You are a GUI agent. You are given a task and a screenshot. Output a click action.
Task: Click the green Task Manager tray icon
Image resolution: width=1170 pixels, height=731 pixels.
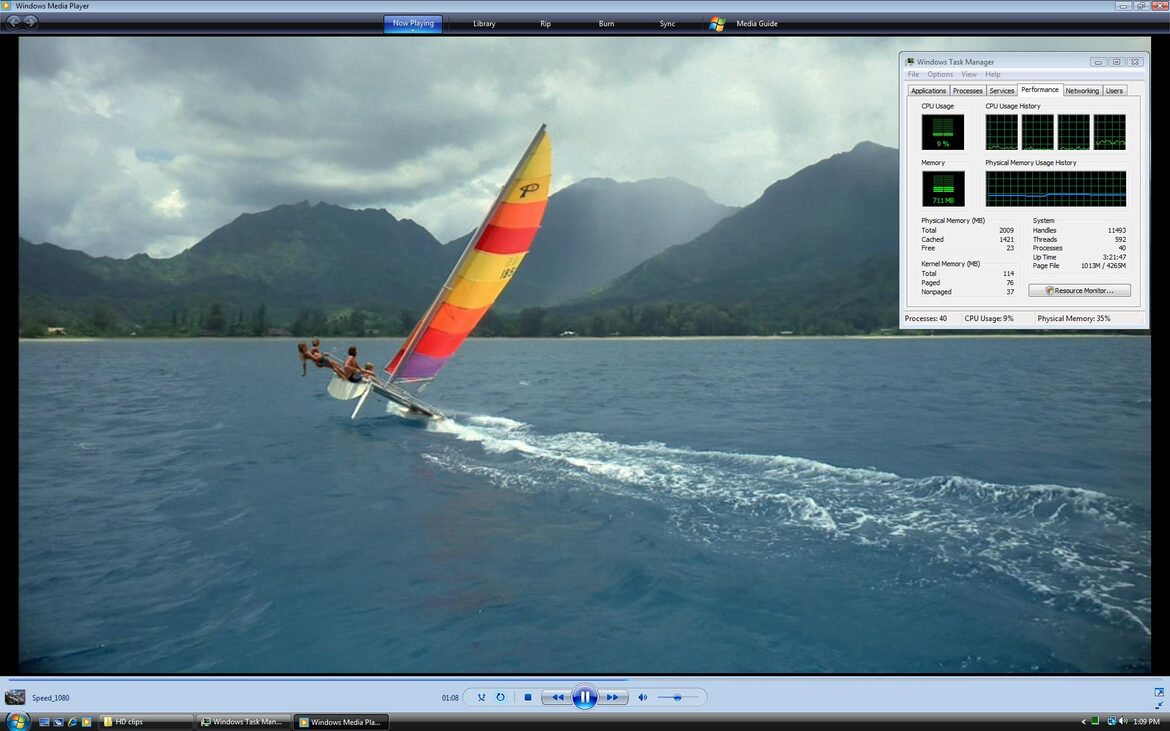coord(1095,721)
